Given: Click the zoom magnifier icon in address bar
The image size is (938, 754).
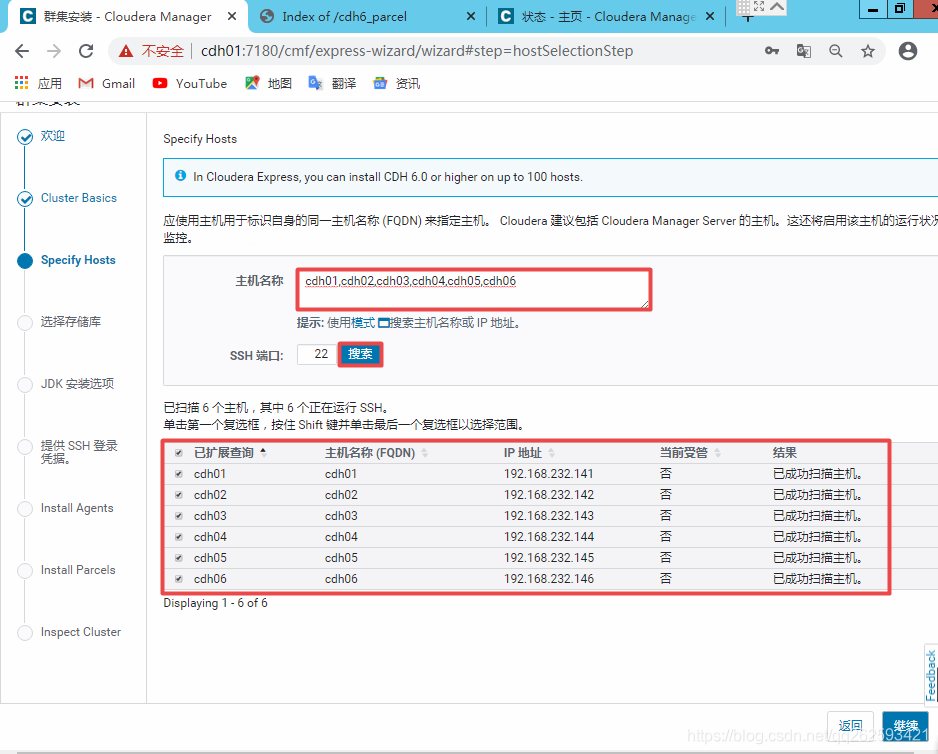Looking at the screenshot, I should [836, 51].
